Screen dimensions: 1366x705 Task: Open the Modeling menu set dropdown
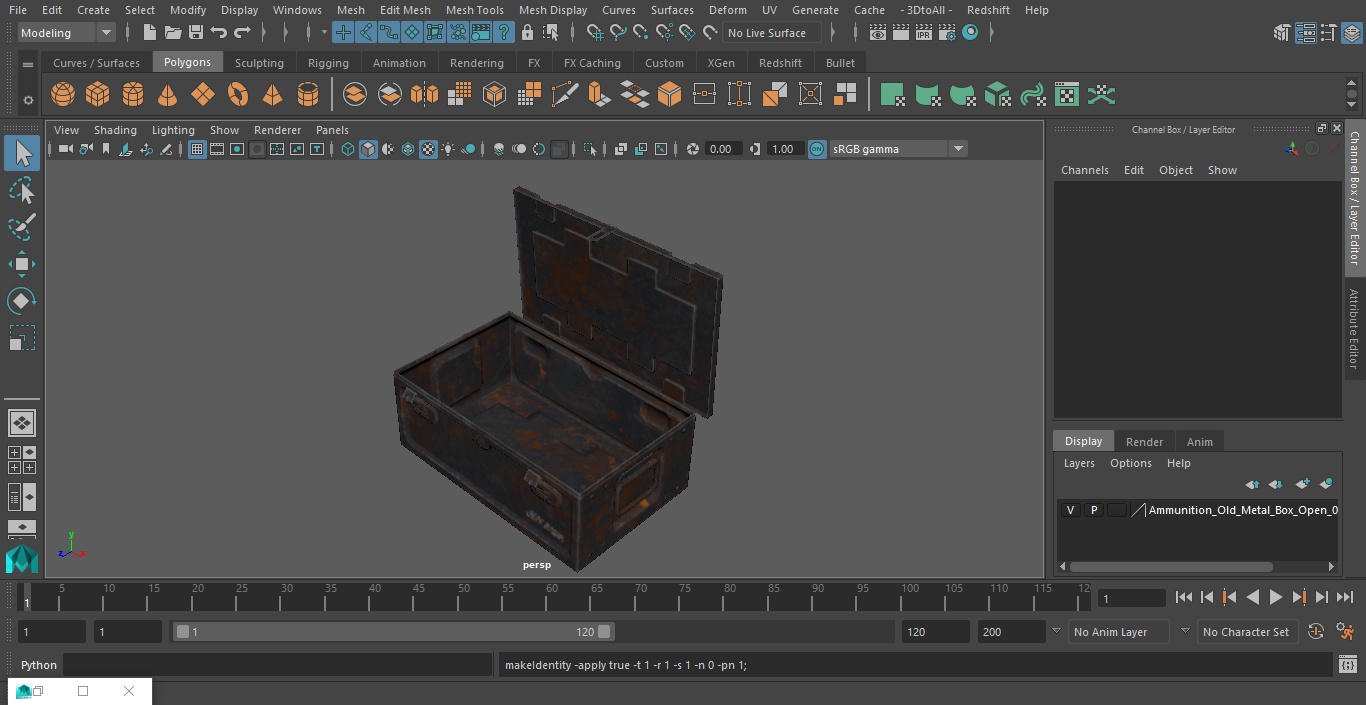tap(67, 33)
